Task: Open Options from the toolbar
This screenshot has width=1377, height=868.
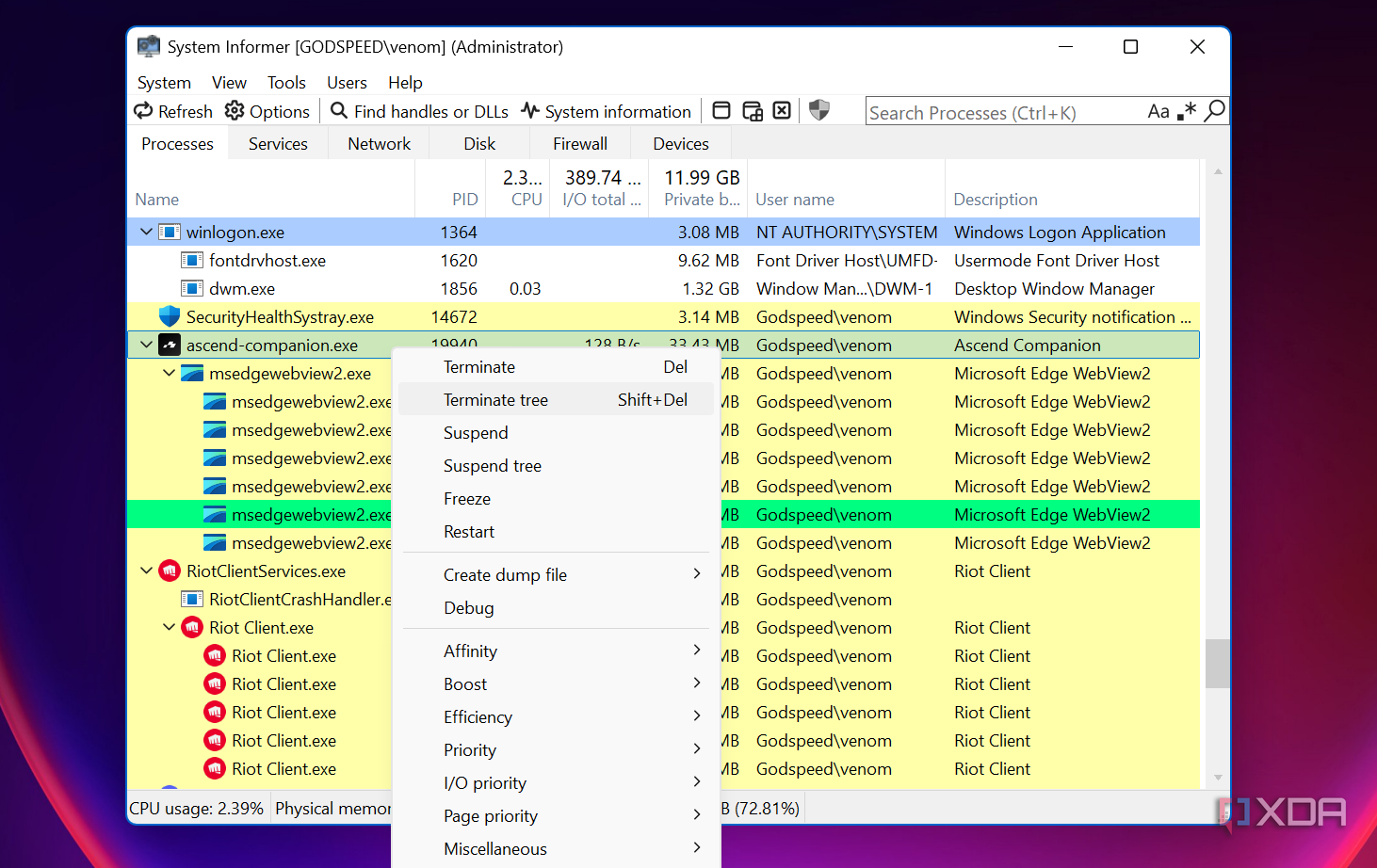Action: coord(267,111)
